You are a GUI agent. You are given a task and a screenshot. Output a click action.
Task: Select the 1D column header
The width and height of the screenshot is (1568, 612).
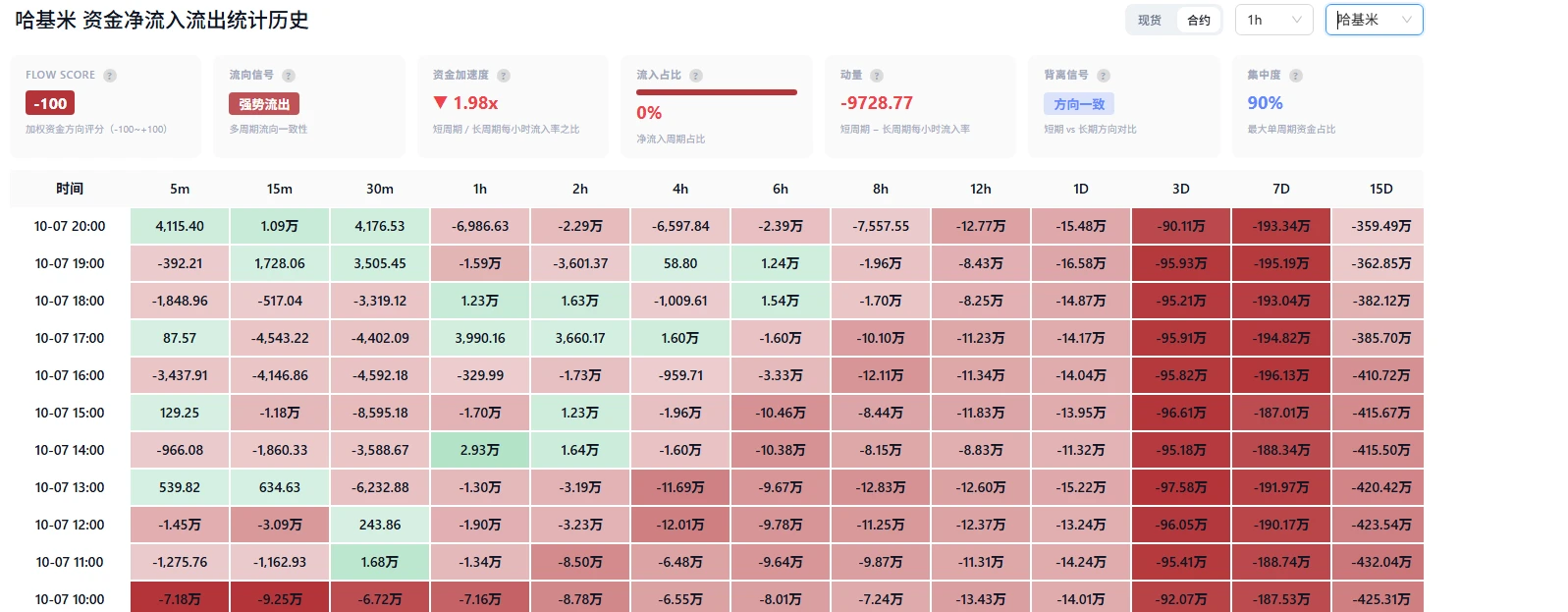(1081, 189)
